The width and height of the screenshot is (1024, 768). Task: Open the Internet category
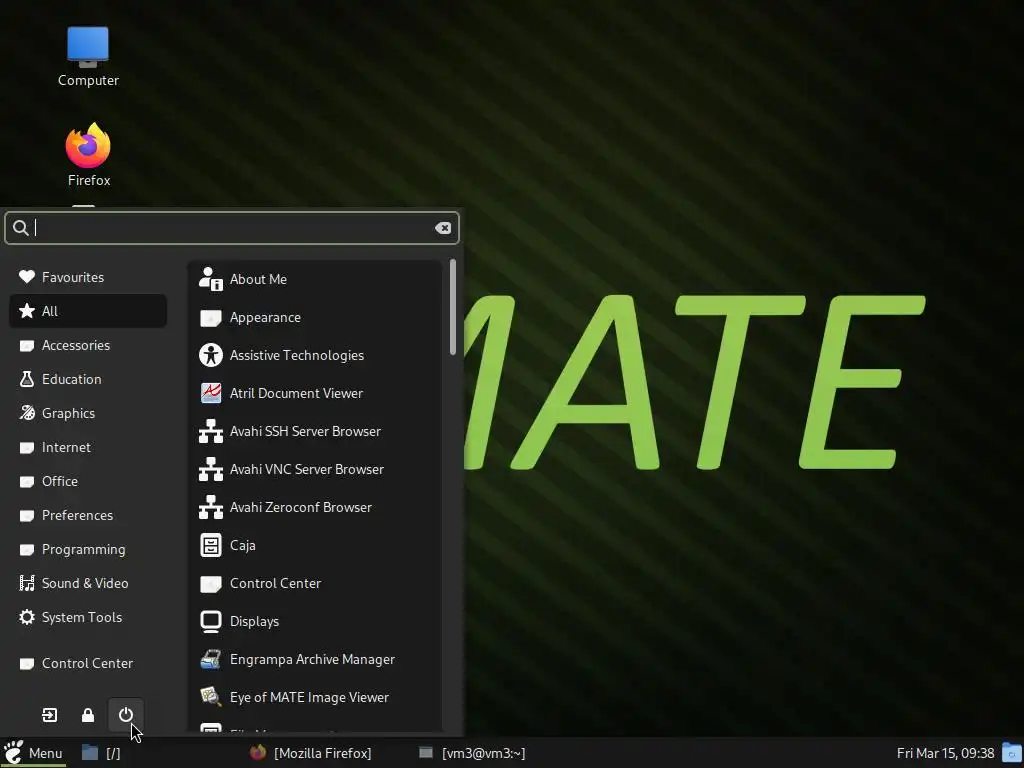pyautogui.click(x=88, y=447)
